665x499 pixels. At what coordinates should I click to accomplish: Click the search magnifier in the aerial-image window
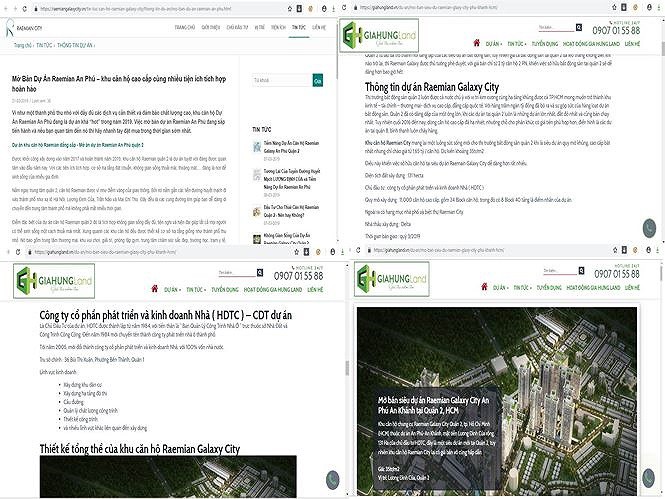(x=581, y=270)
